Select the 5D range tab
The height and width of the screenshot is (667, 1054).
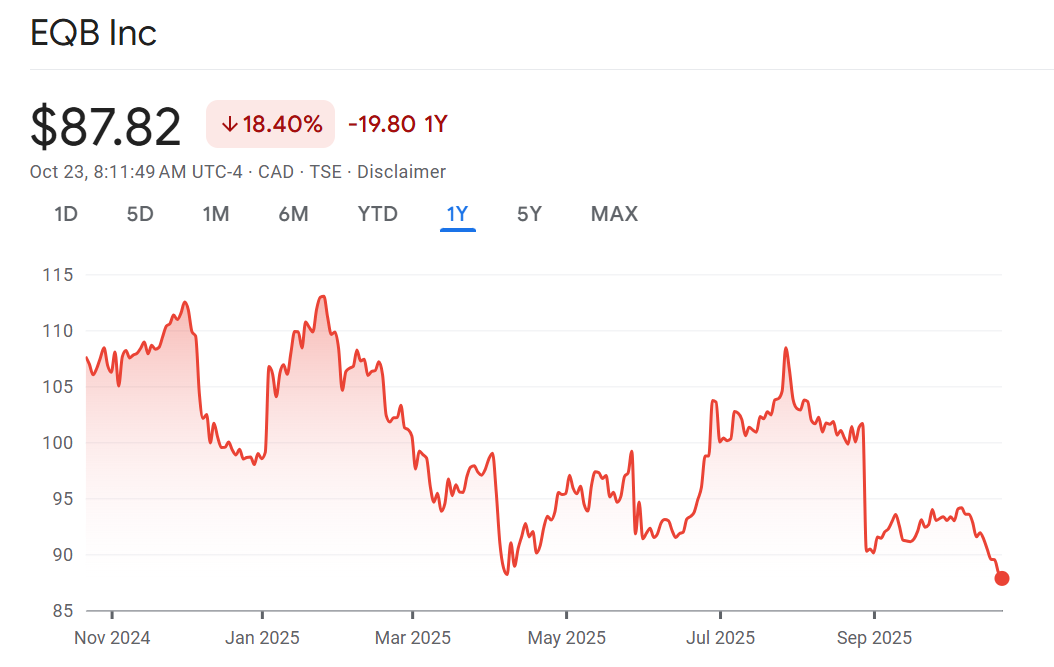pyautogui.click(x=140, y=214)
